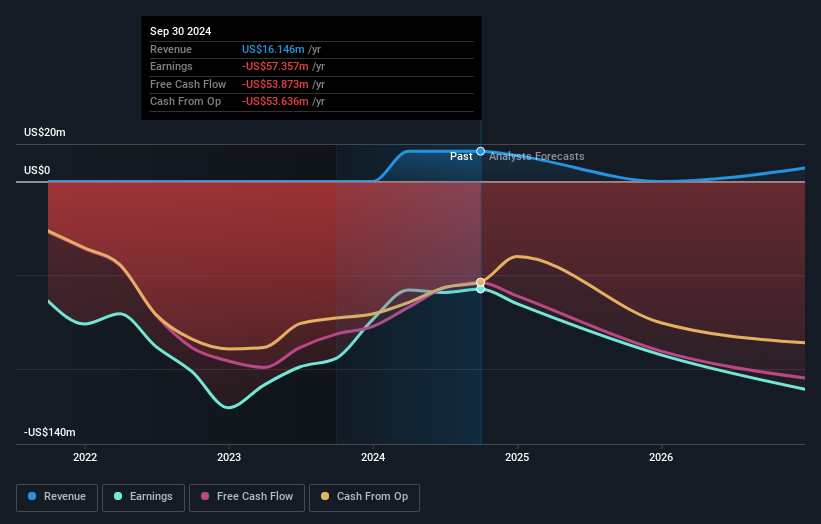
Task: Click the teal Earnings data point marker
Action: point(480,289)
